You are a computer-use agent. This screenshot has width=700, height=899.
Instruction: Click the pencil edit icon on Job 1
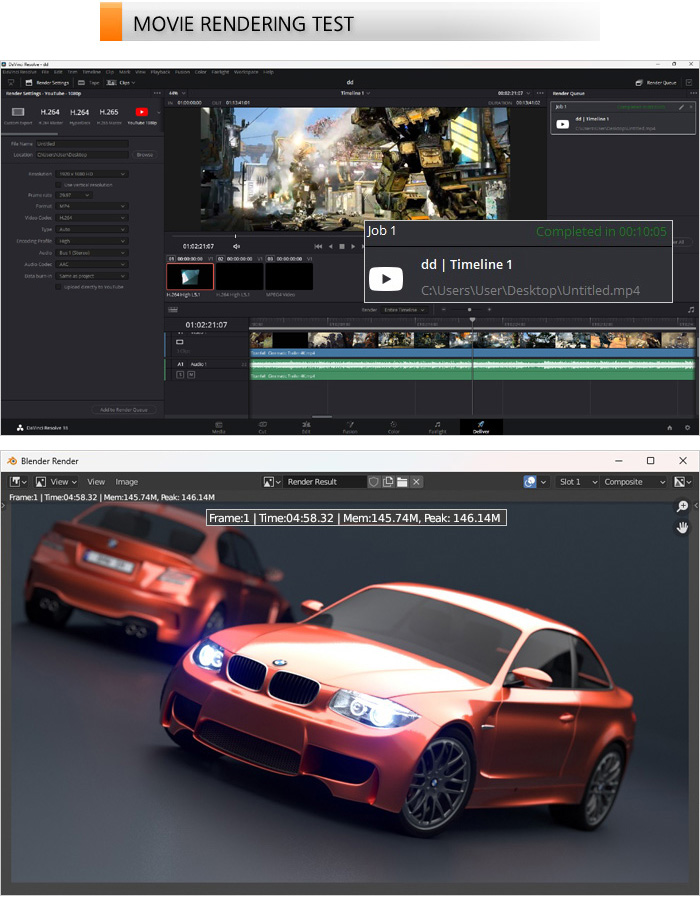click(681, 107)
